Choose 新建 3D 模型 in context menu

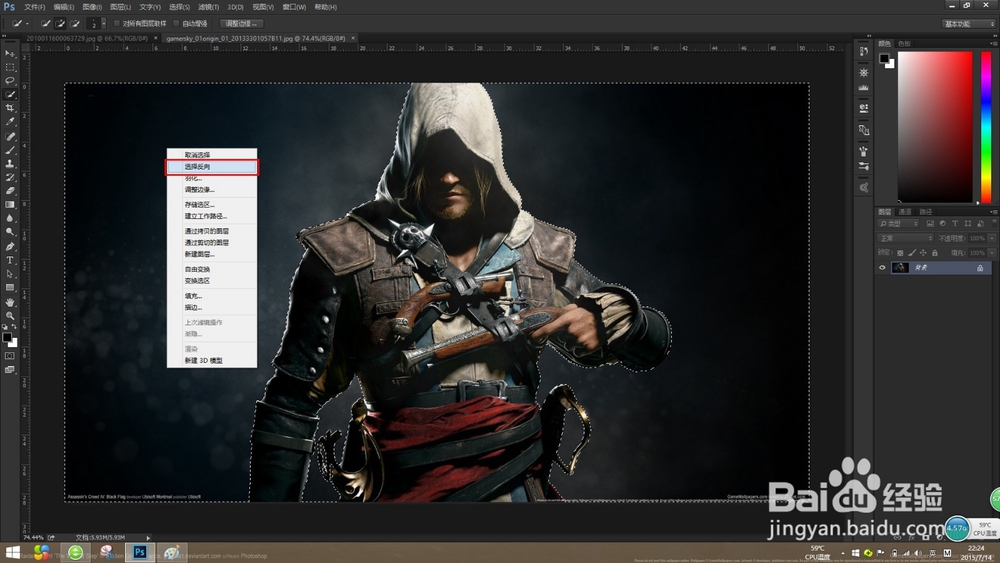click(x=212, y=361)
